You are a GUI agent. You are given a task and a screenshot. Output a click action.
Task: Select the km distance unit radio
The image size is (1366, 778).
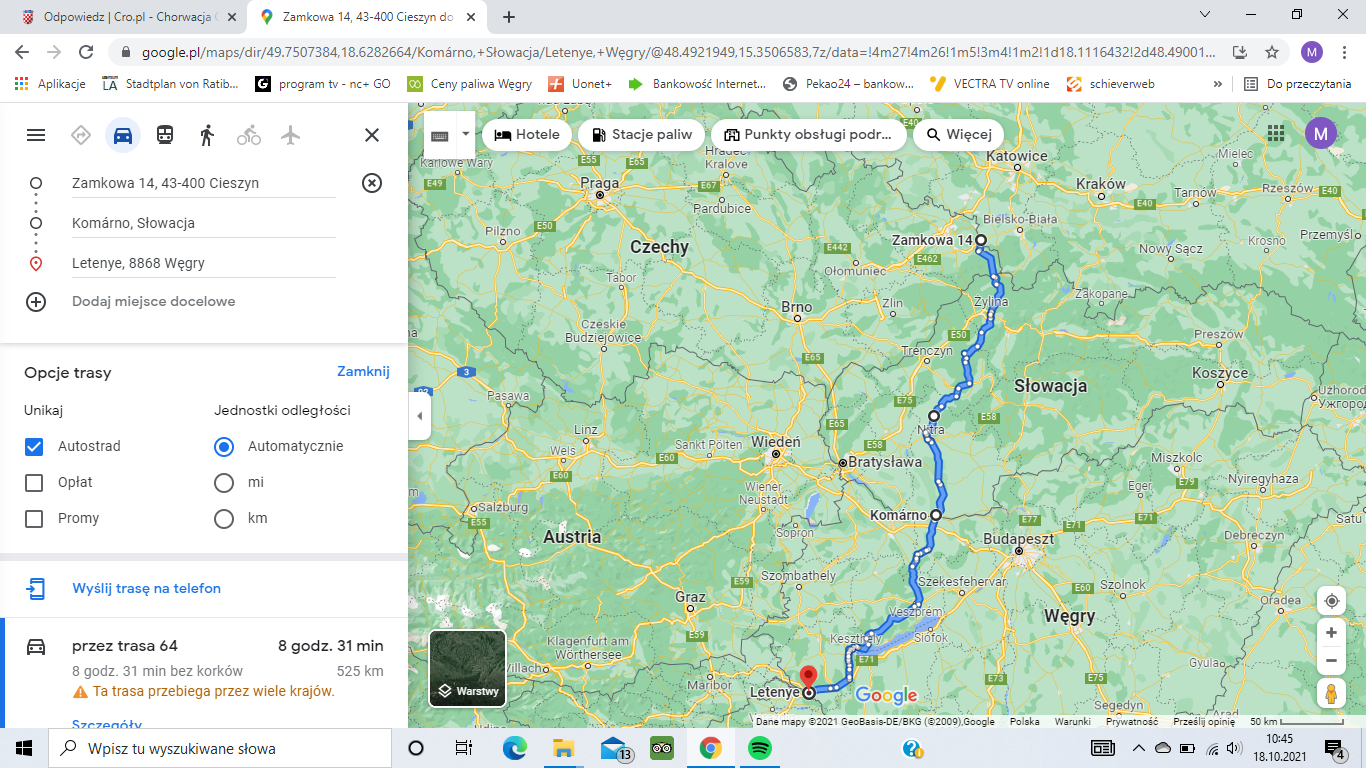point(224,518)
